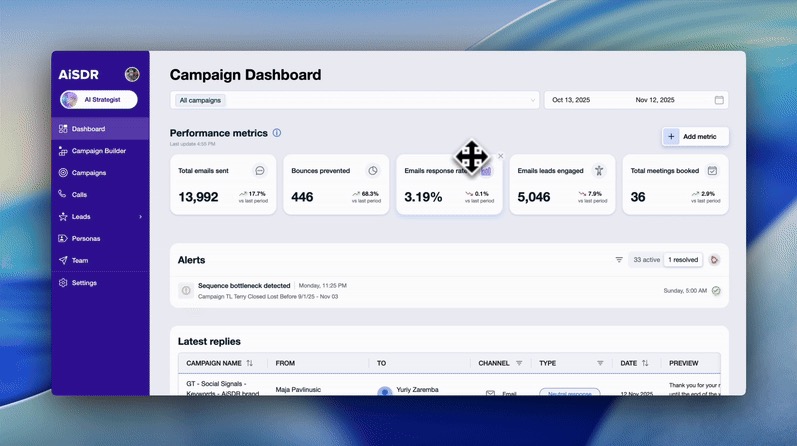Open the date range calendar icon

719,100
